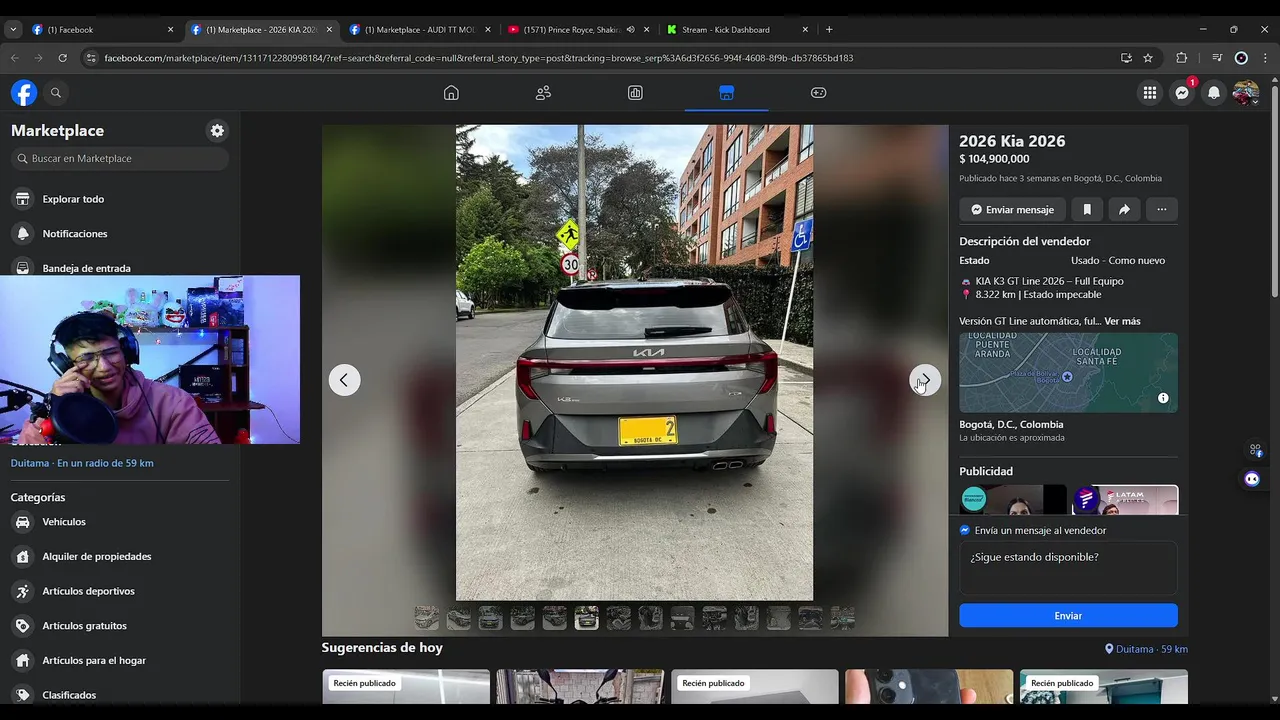This screenshot has width=1280, height=720.
Task: Click the map location info icon
Action: point(1163,398)
